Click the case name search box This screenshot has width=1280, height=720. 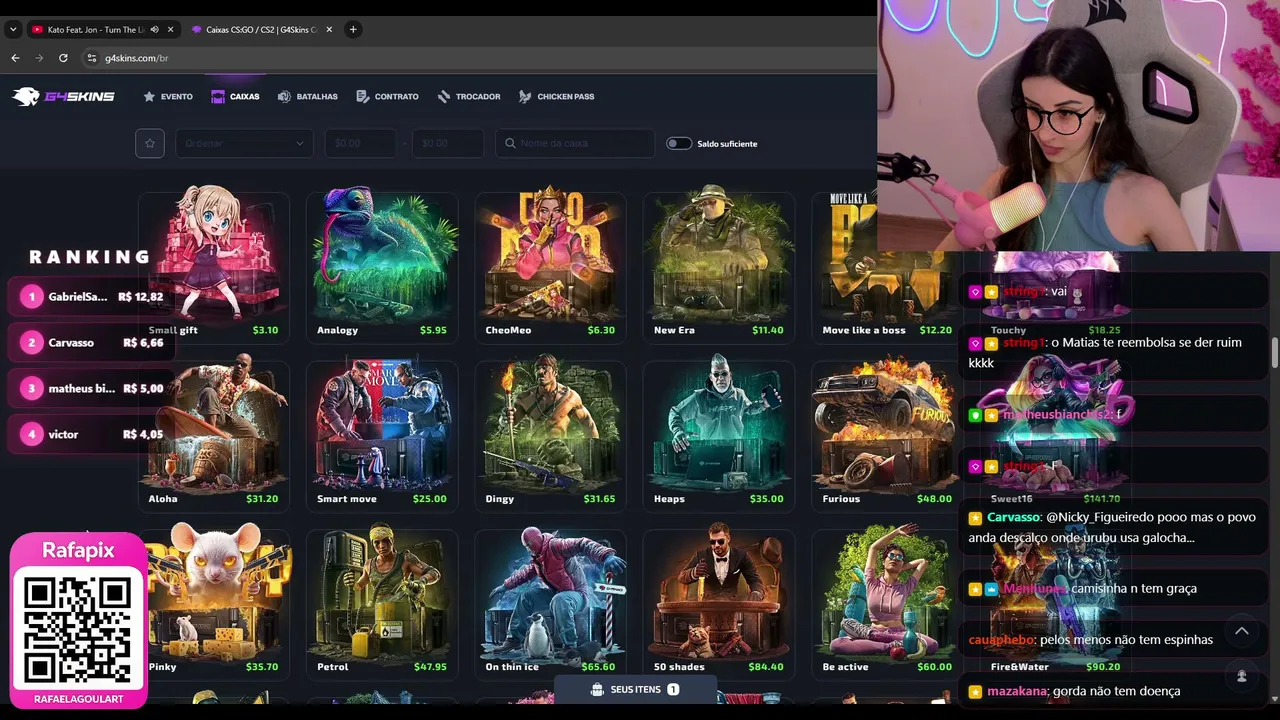[x=575, y=143]
